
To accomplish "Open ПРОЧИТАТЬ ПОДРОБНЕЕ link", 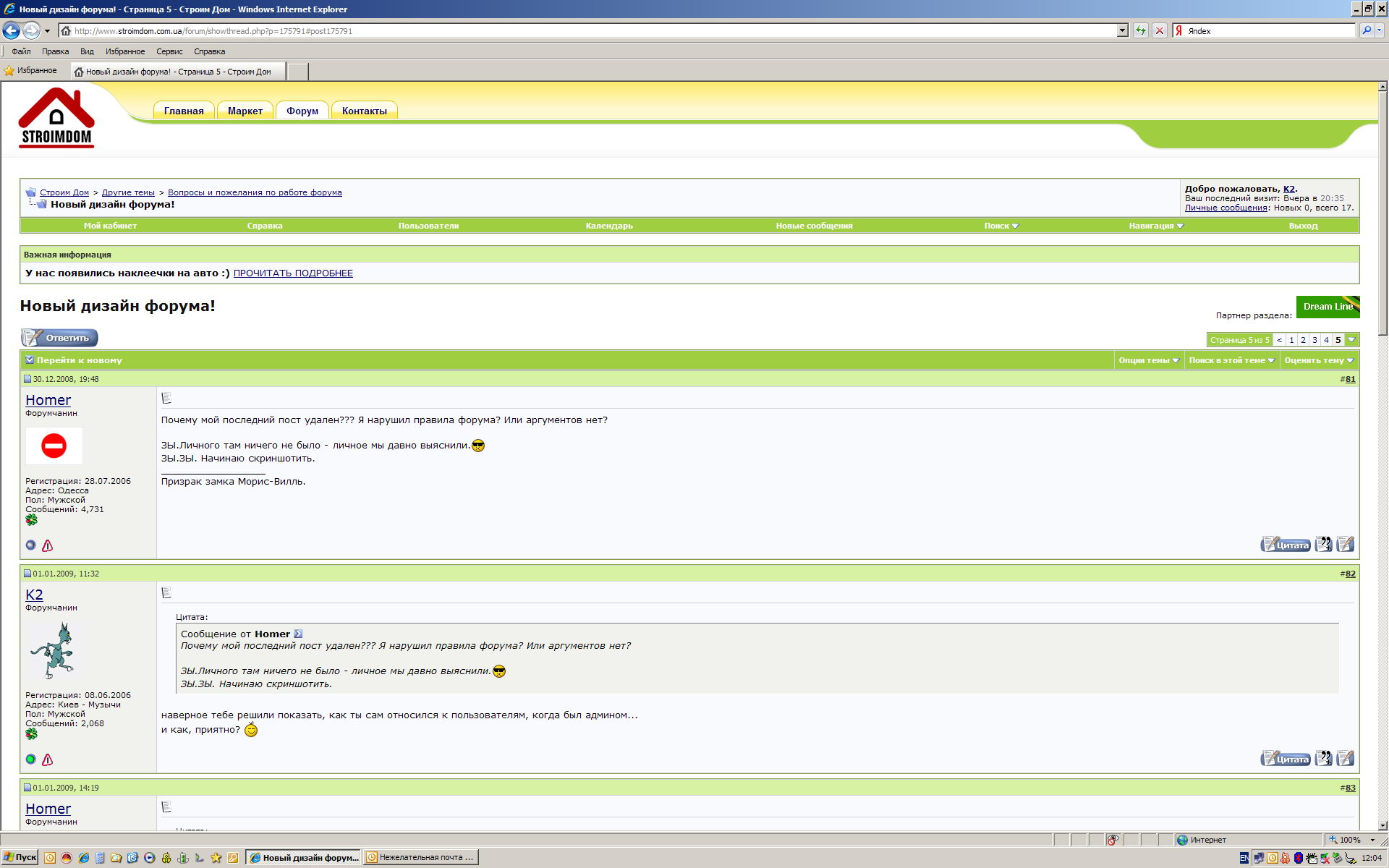I will coord(293,273).
